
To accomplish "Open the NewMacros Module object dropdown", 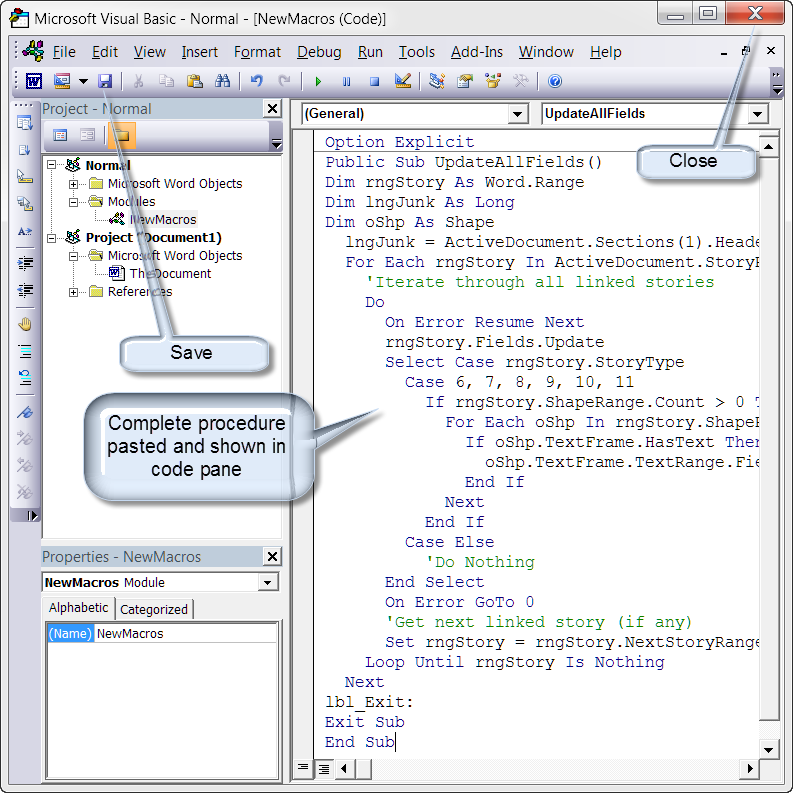I will coord(268,583).
